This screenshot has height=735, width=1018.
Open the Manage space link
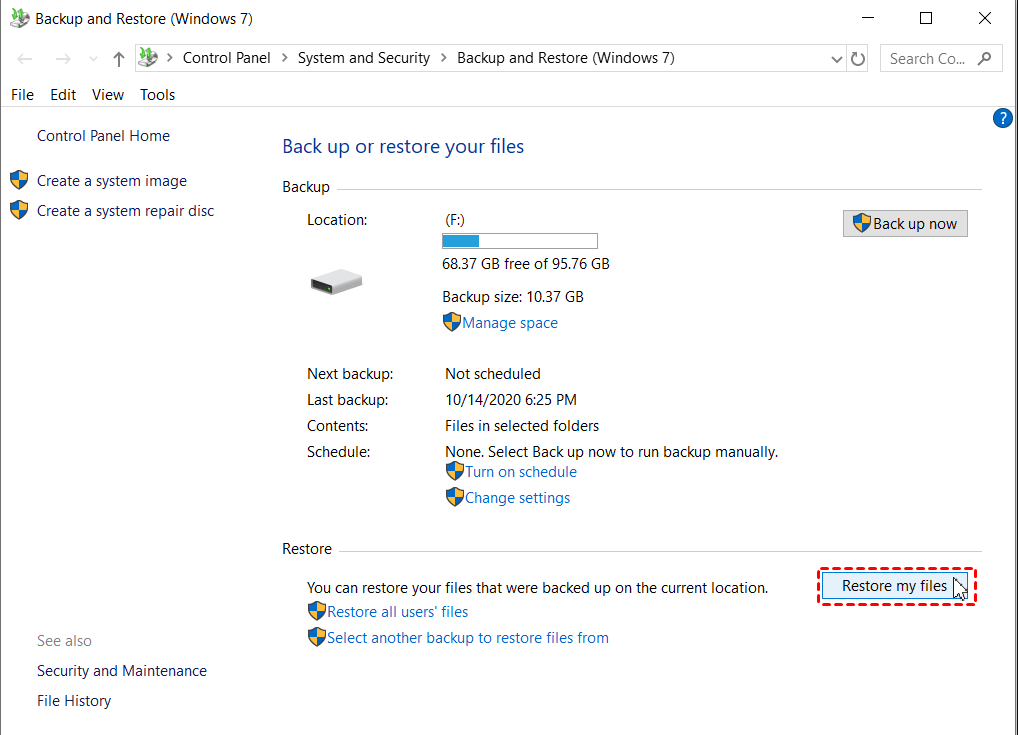tap(509, 323)
